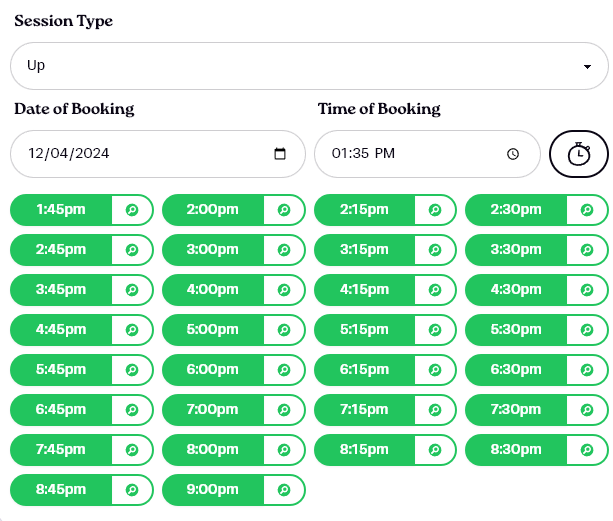Viewport: 613px width, 521px height.
Task: Open the calendar picker in date field
Action: [280, 154]
